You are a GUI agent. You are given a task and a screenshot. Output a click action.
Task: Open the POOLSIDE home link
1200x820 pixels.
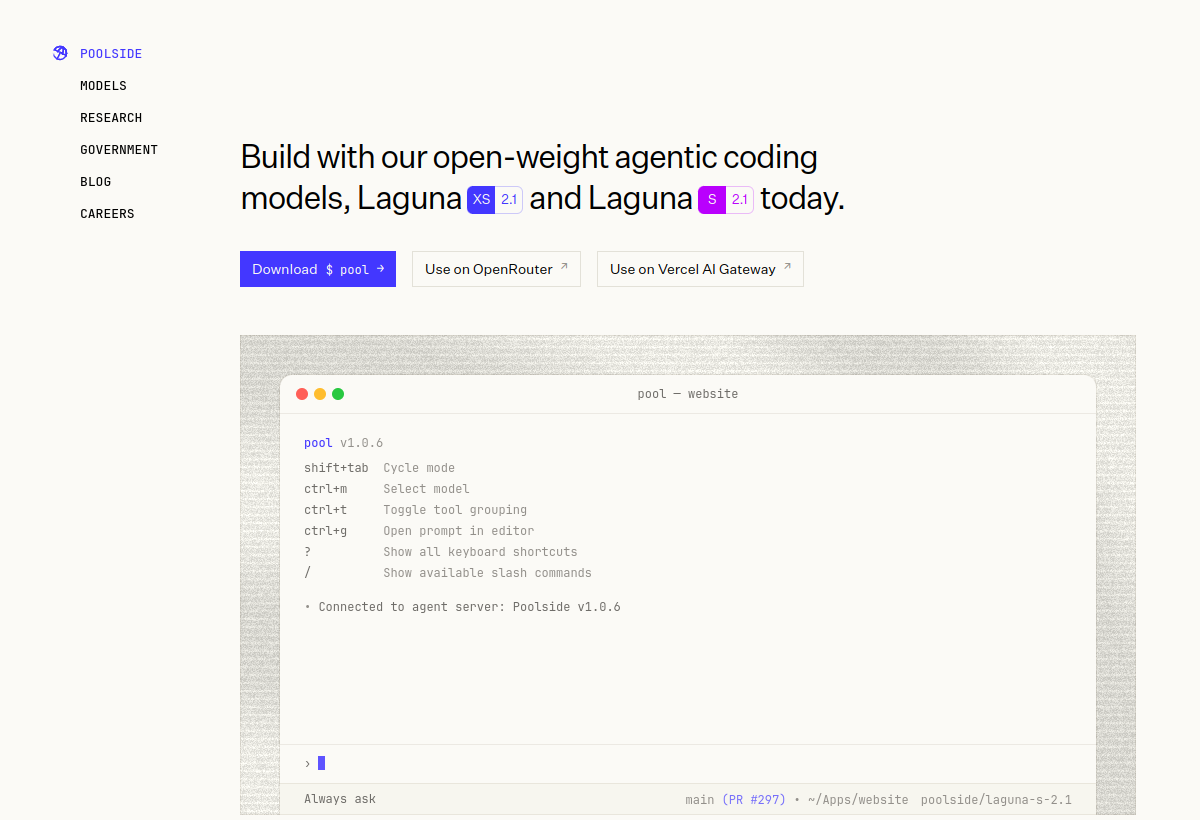111,54
